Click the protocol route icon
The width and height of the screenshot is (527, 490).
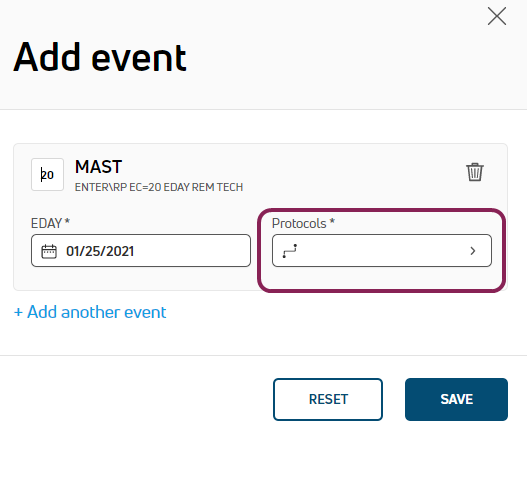point(290,251)
